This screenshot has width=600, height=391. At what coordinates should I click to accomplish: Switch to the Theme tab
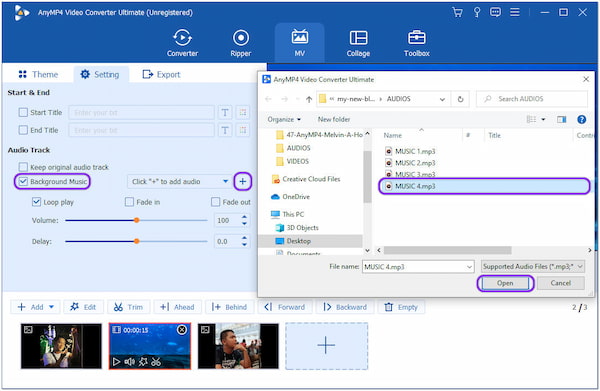[x=38, y=74]
